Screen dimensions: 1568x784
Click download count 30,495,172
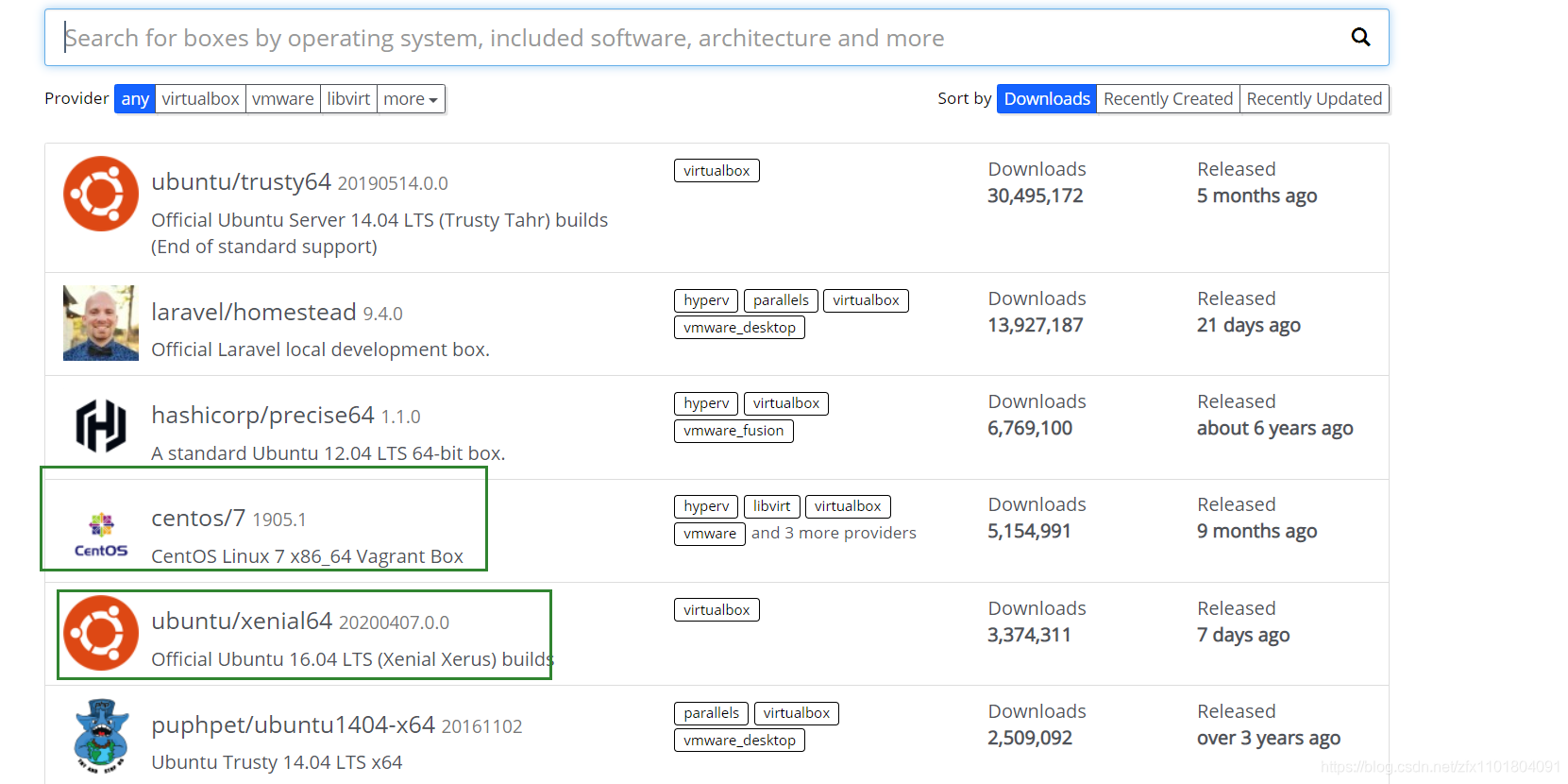[x=1036, y=196]
